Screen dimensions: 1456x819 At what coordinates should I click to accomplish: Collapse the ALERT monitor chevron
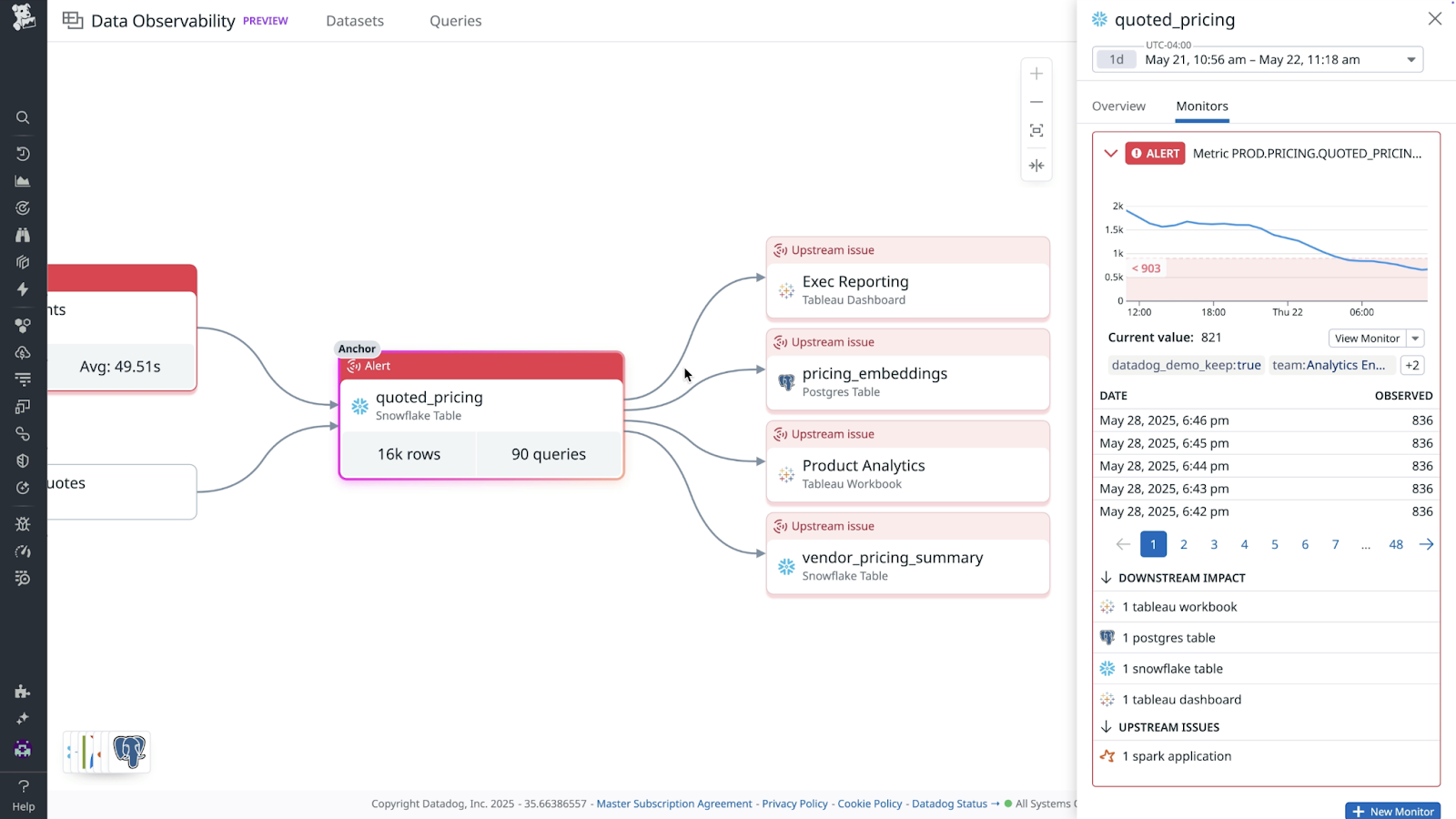click(1110, 153)
